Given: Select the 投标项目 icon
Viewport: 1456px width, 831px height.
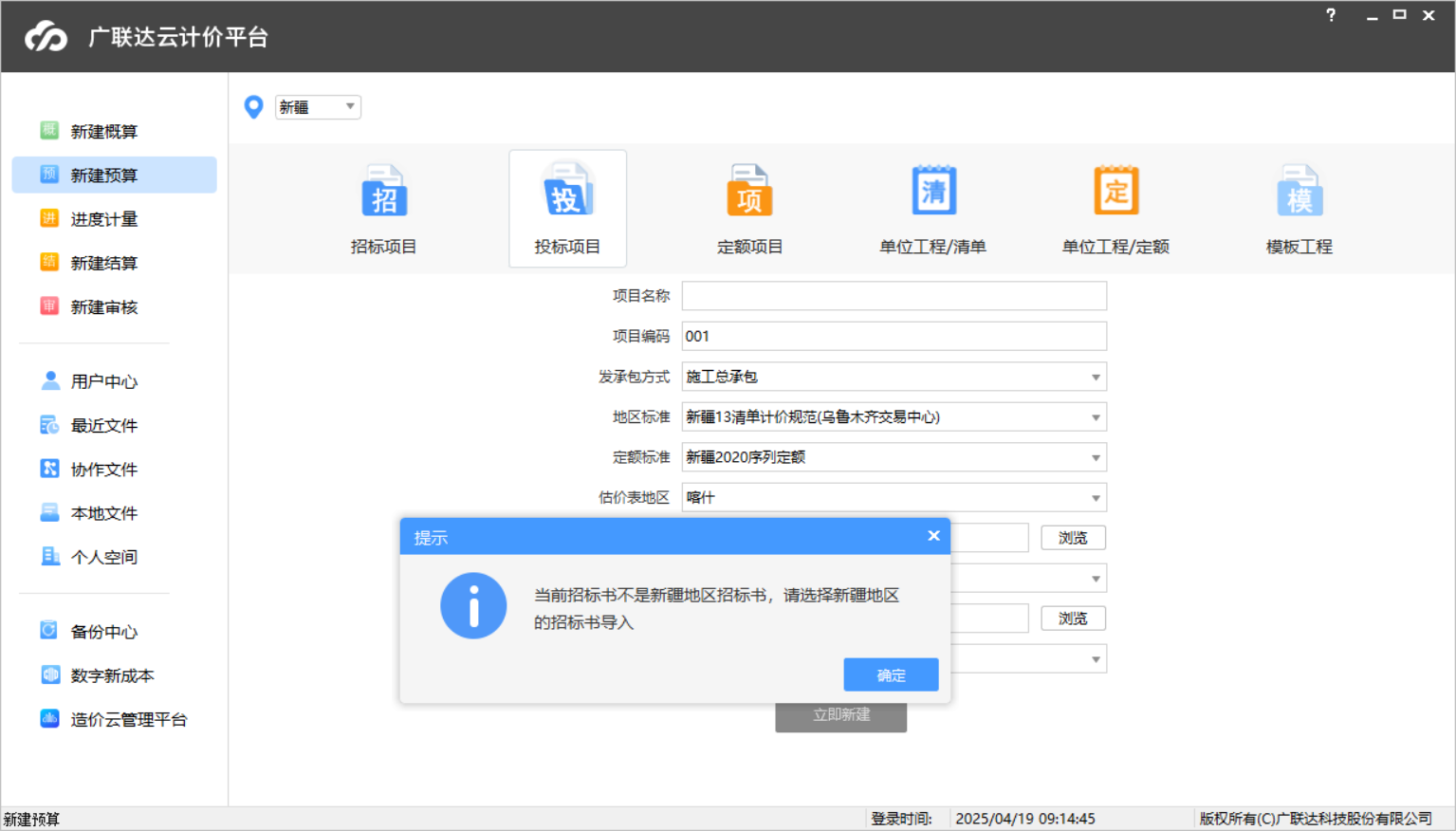Looking at the screenshot, I should 567,191.
